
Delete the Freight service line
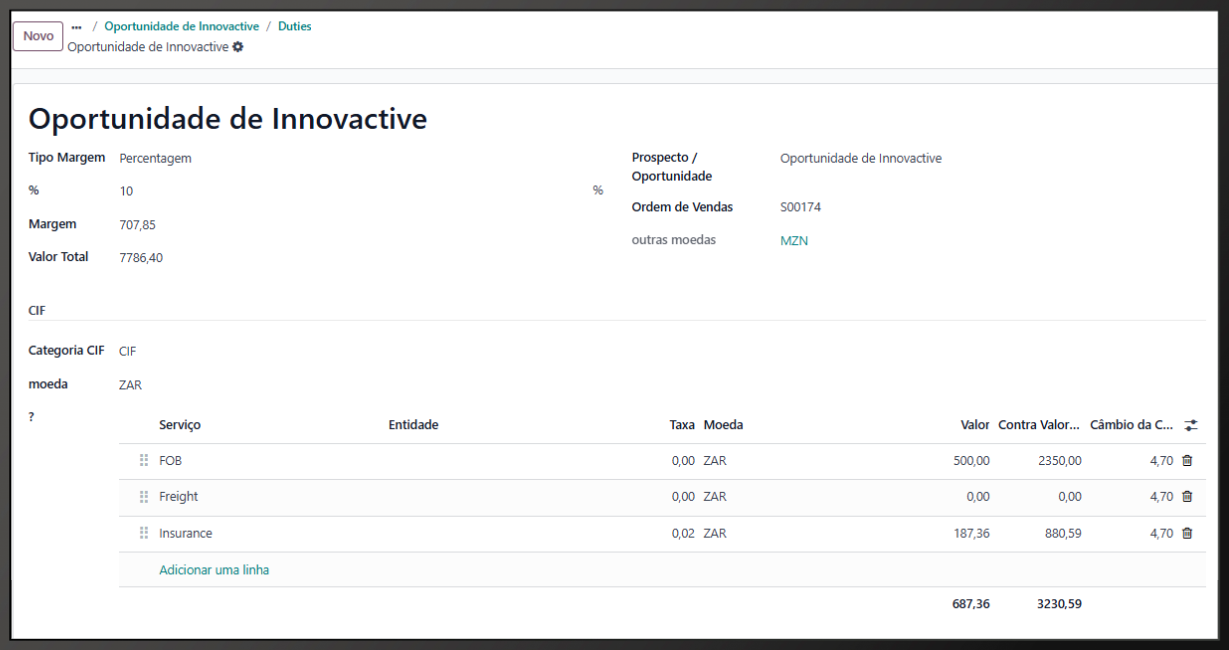[x=1187, y=497]
